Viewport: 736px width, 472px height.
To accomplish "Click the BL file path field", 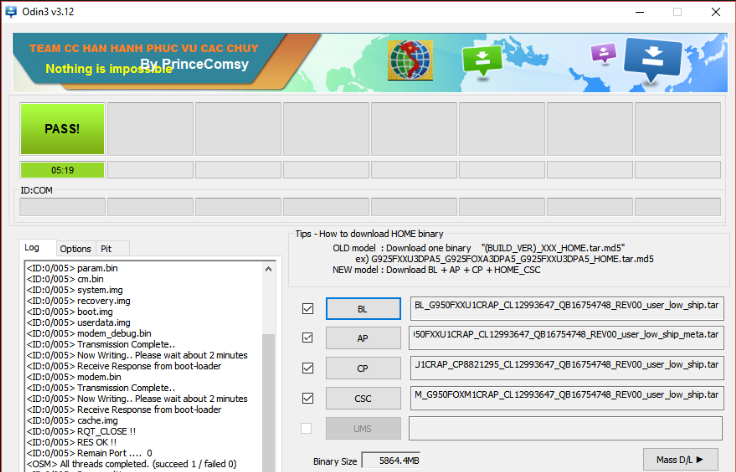I will point(567,309).
